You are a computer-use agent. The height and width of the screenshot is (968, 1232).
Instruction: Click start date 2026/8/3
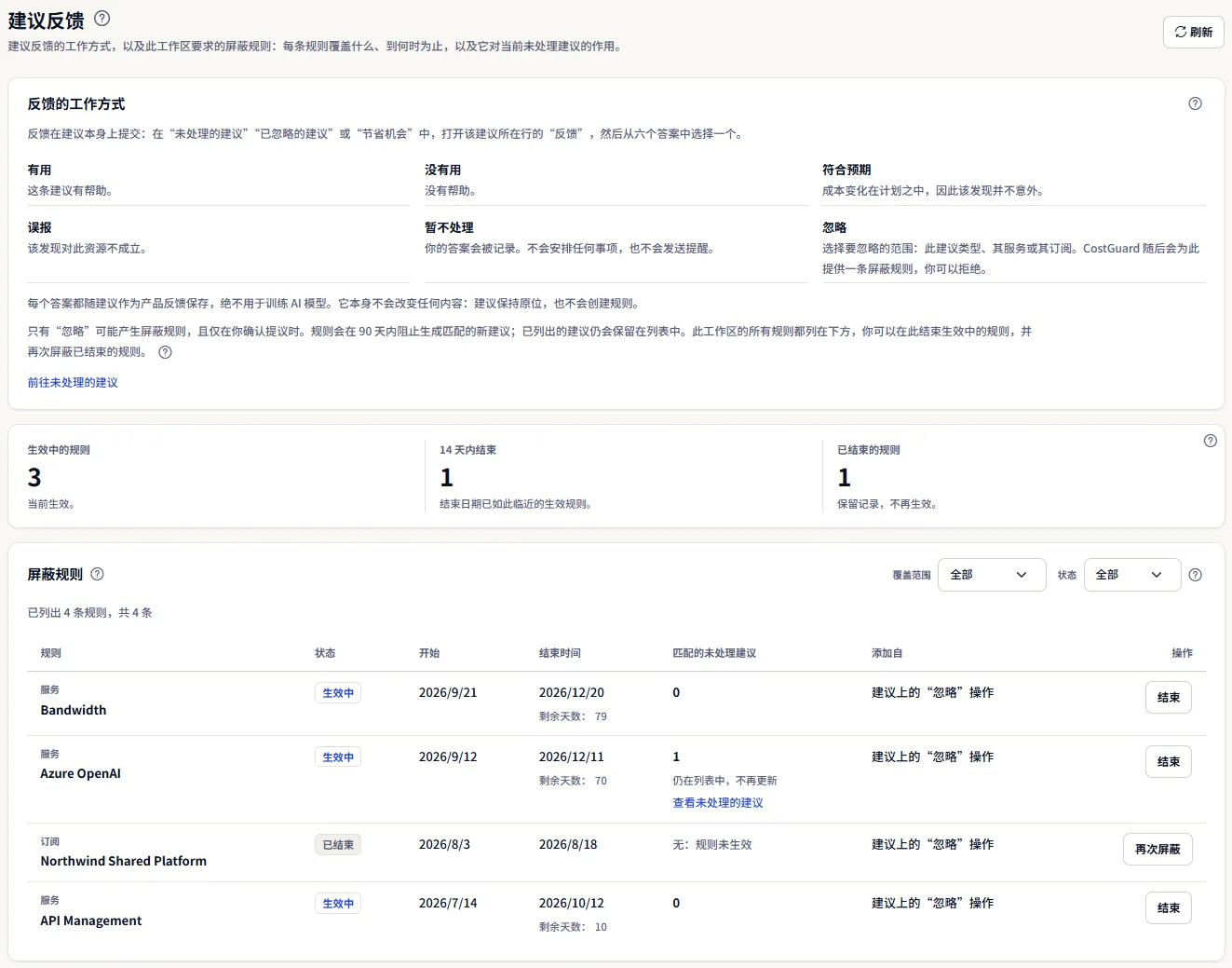coord(444,845)
